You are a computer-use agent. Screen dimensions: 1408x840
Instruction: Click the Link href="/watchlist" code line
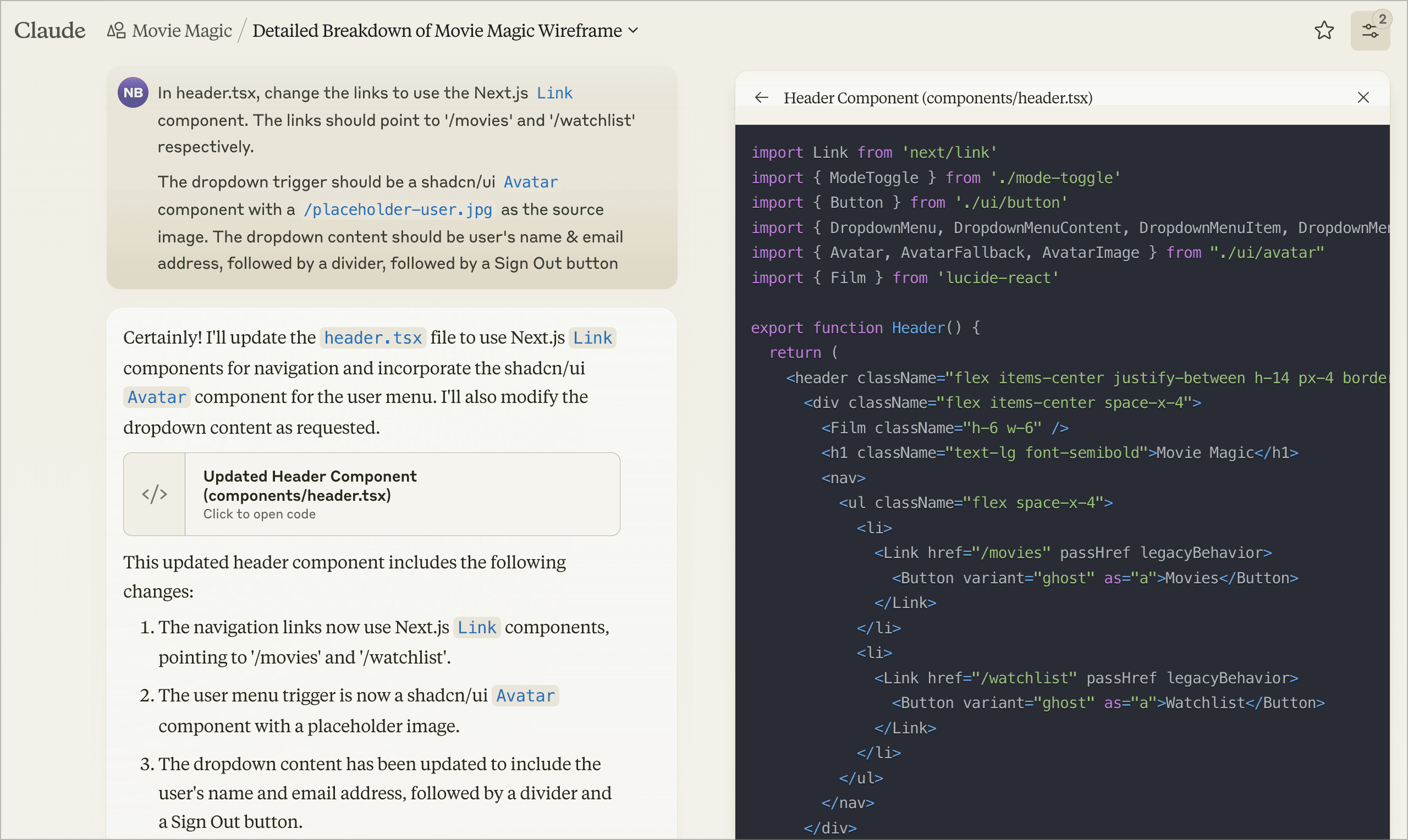click(1086, 678)
